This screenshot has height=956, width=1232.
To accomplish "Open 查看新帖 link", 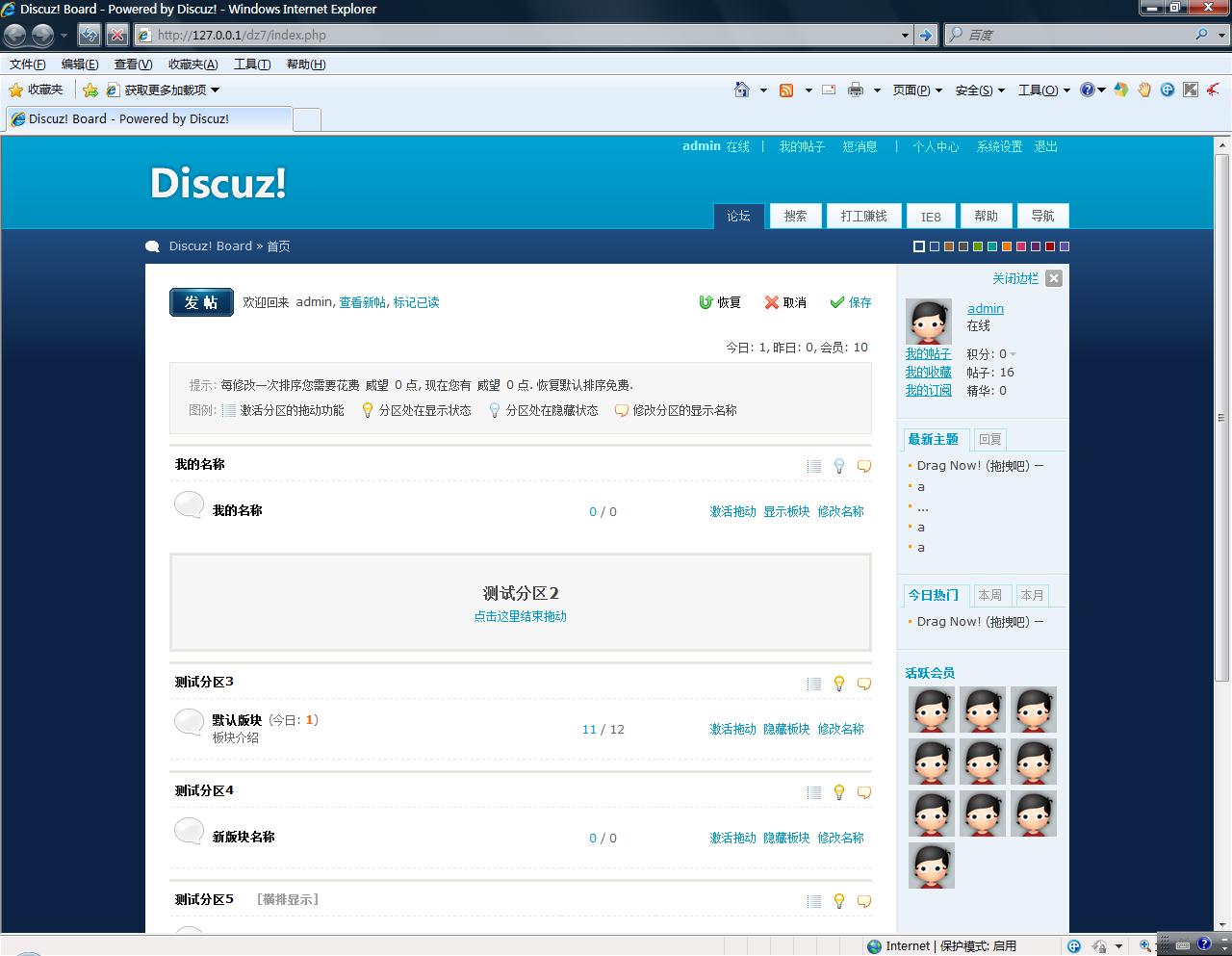I will pyautogui.click(x=362, y=302).
